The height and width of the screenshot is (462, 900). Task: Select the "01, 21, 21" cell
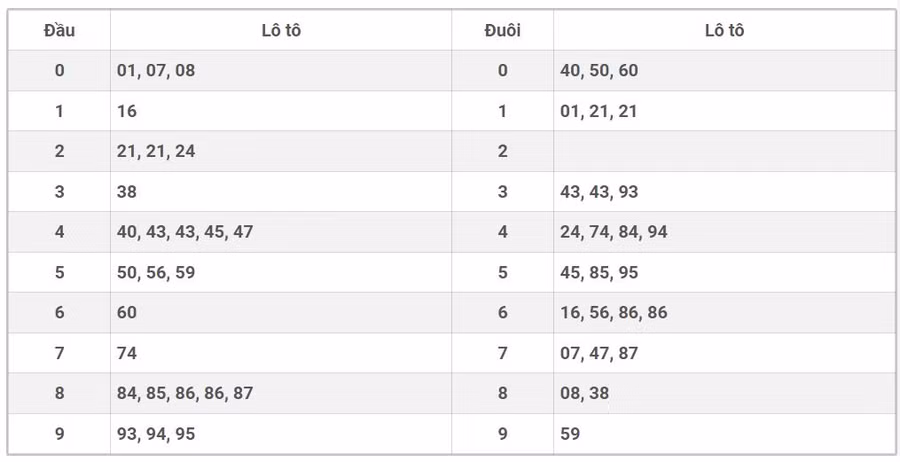[x=599, y=111]
